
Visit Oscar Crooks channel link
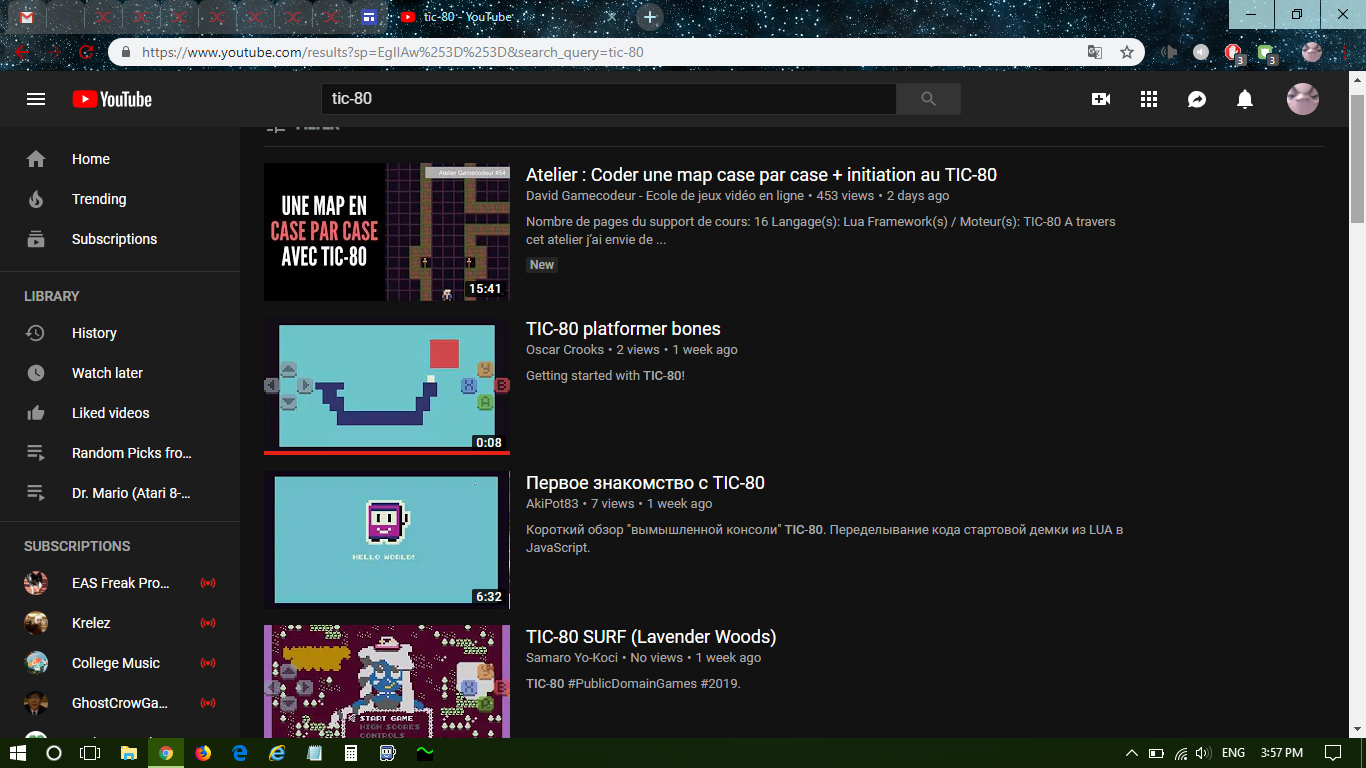point(565,350)
